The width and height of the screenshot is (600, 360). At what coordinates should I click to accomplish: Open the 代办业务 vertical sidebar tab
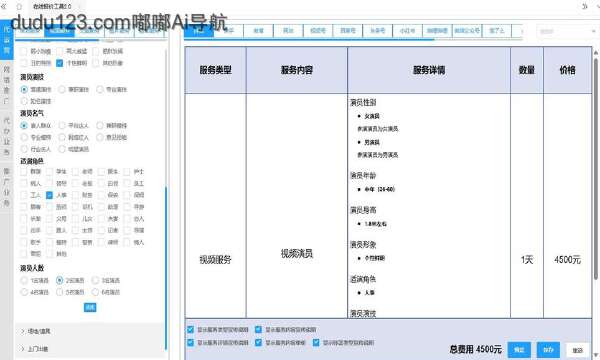click(7, 136)
